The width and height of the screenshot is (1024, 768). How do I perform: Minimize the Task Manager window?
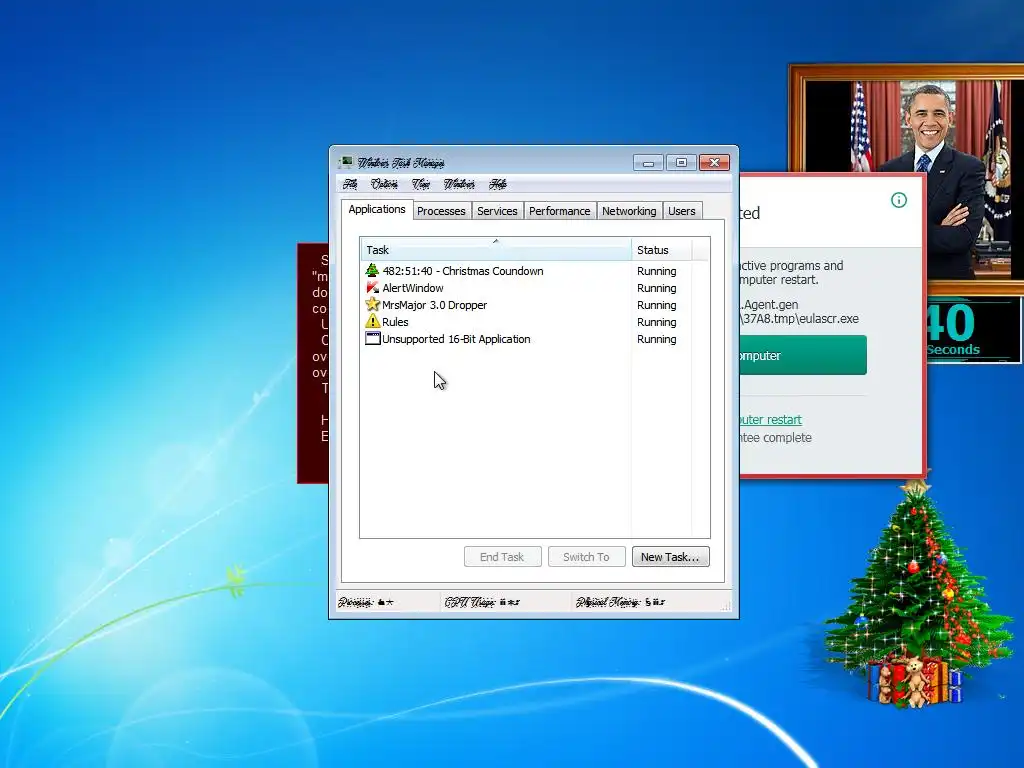pos(648,163)
